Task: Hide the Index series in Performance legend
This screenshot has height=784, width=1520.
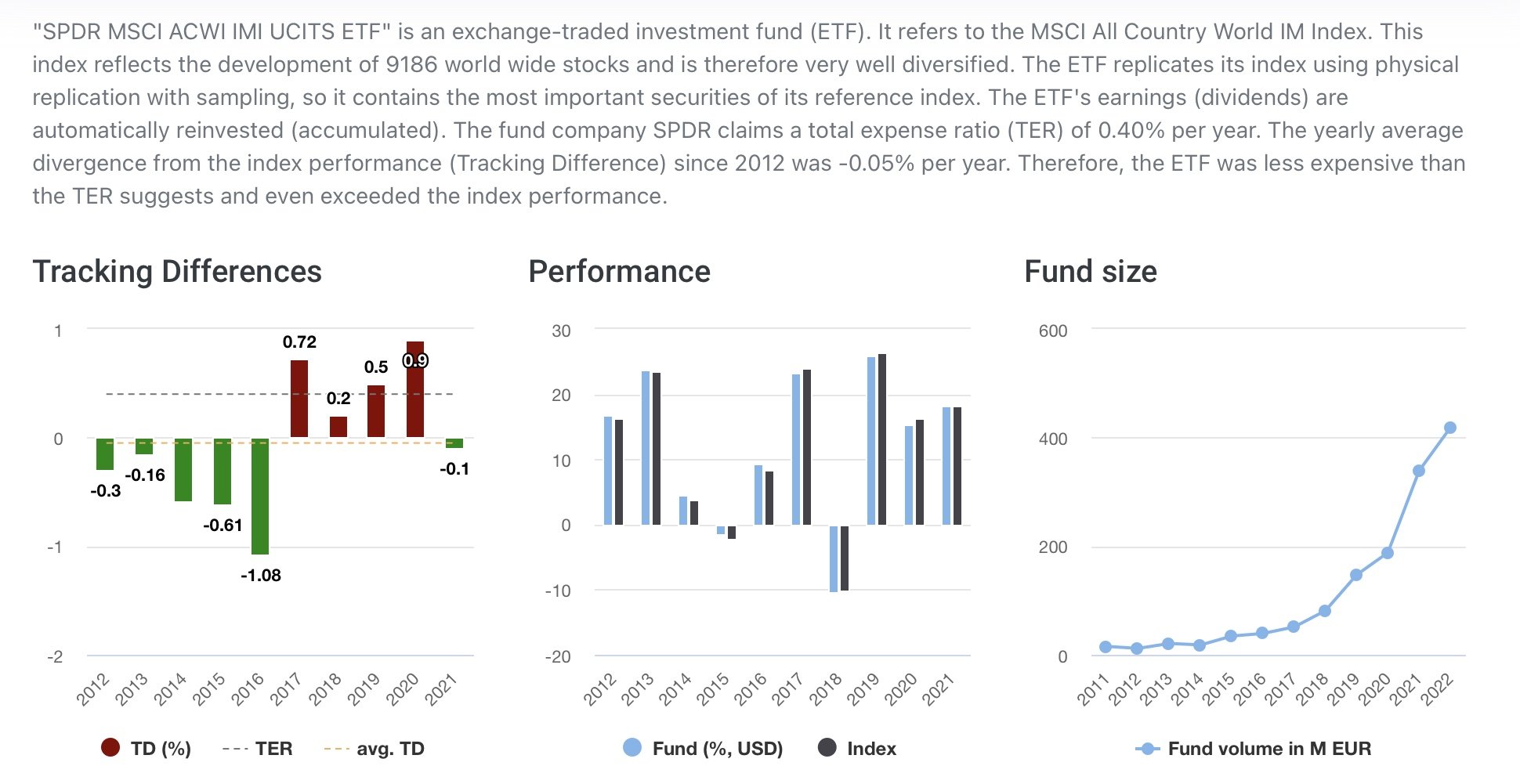Action: [x=858, y=749]
